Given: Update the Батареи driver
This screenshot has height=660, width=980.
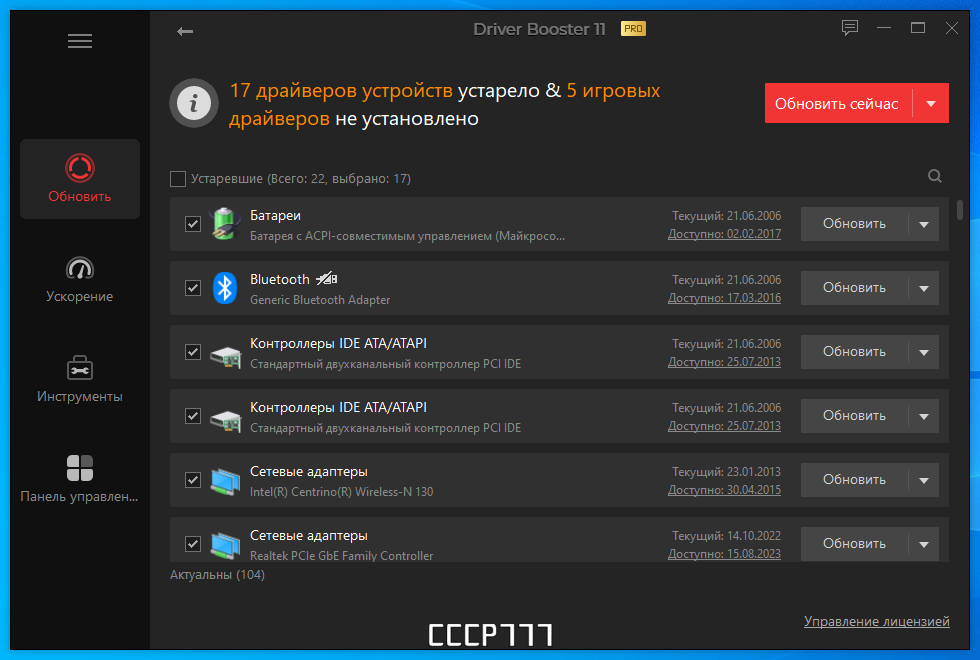Looking at the screenshot, I should [x=854, y=224].
